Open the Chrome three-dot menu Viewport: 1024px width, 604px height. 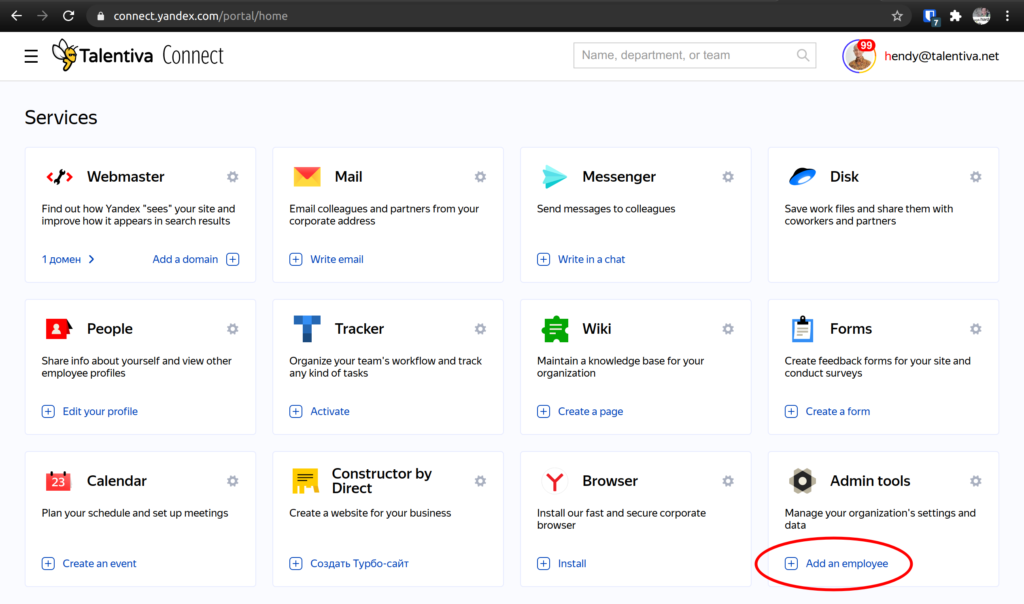pos(1007,16)
